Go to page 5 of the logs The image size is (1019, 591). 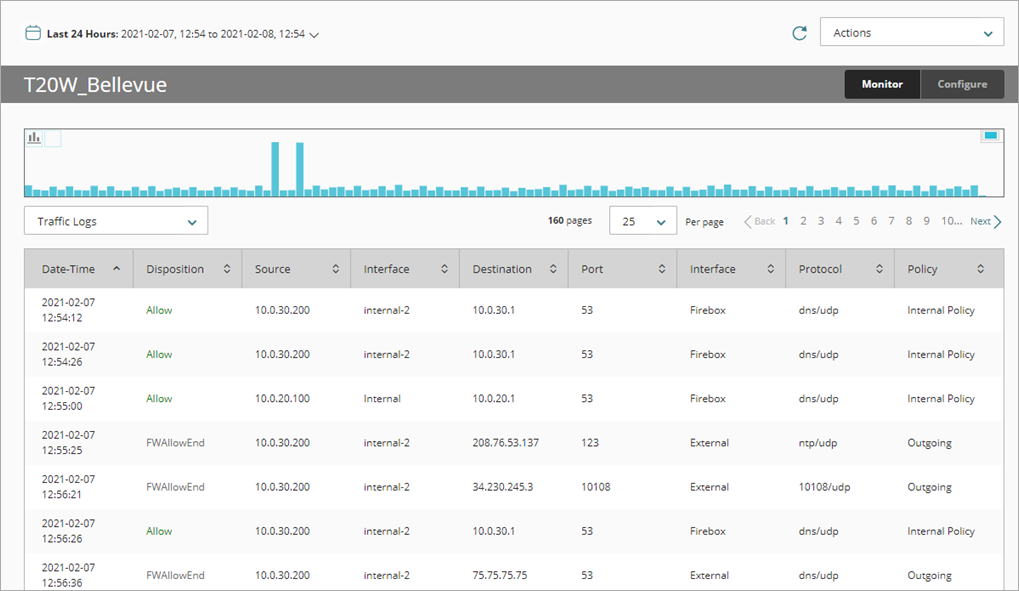tap(855, 221)
